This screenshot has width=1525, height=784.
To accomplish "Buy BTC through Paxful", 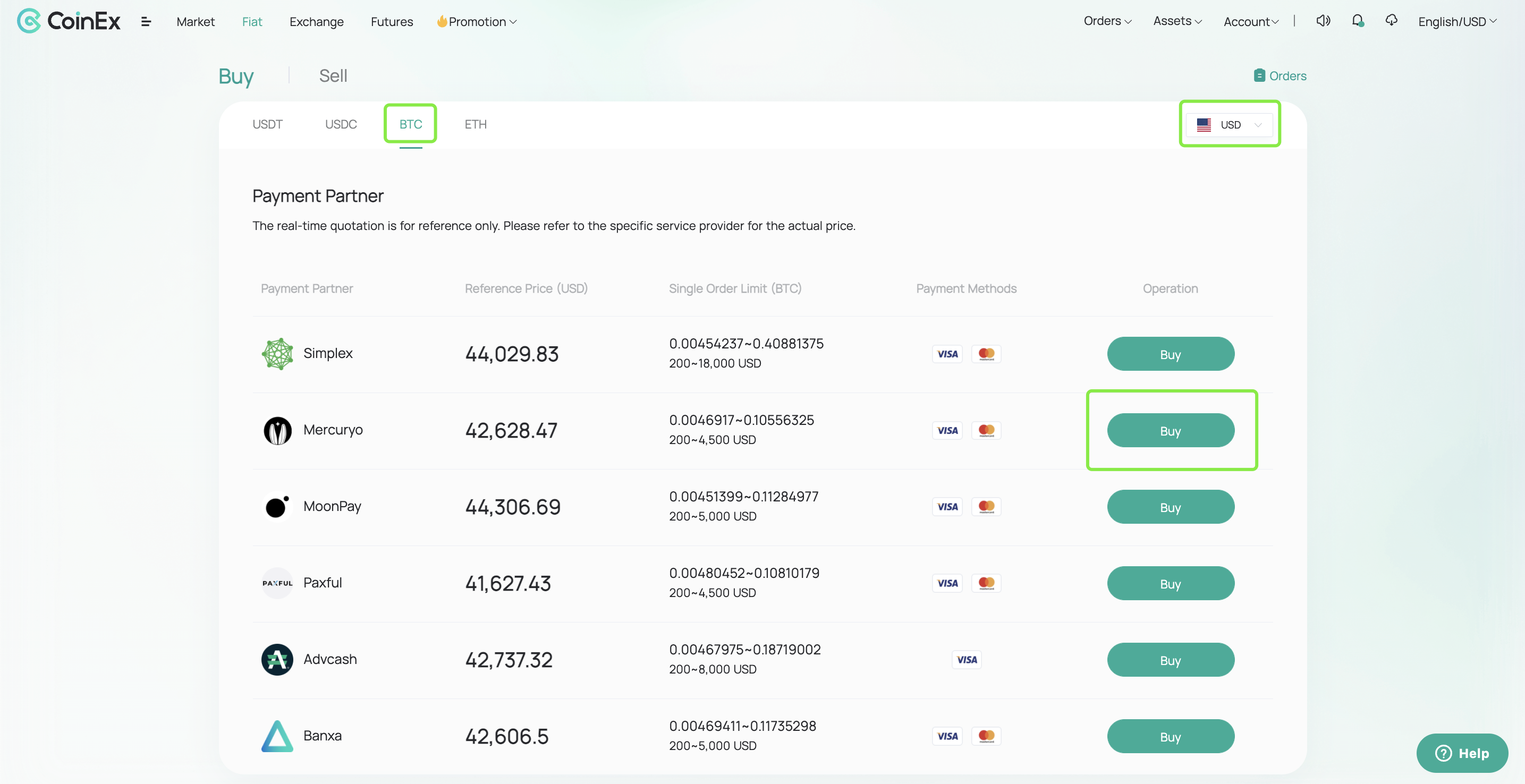I will [x=1171, y=583].
